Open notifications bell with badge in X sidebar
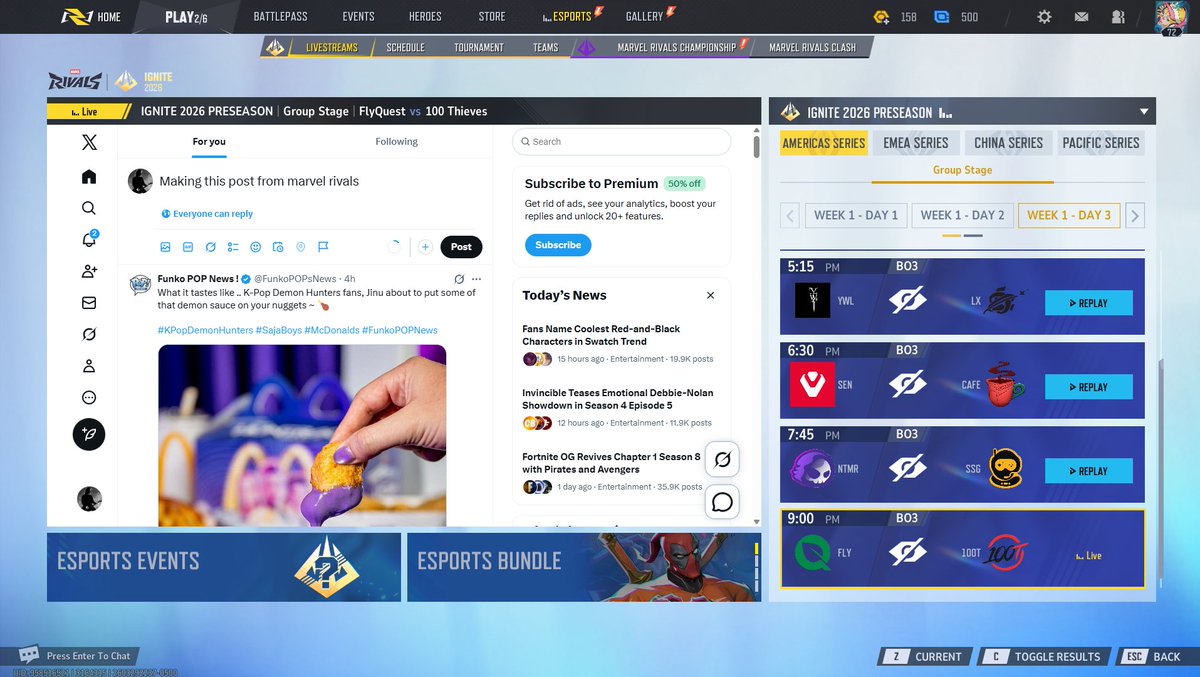 (89, 238)
